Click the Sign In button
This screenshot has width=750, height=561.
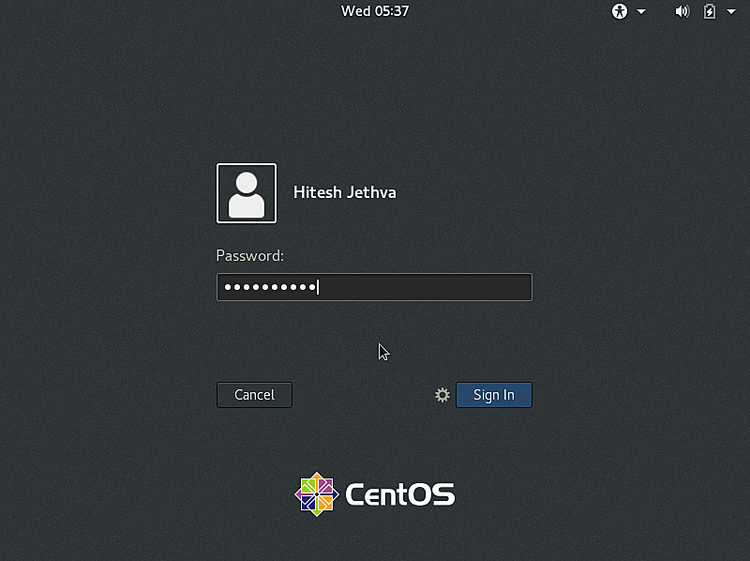point(494,395)
